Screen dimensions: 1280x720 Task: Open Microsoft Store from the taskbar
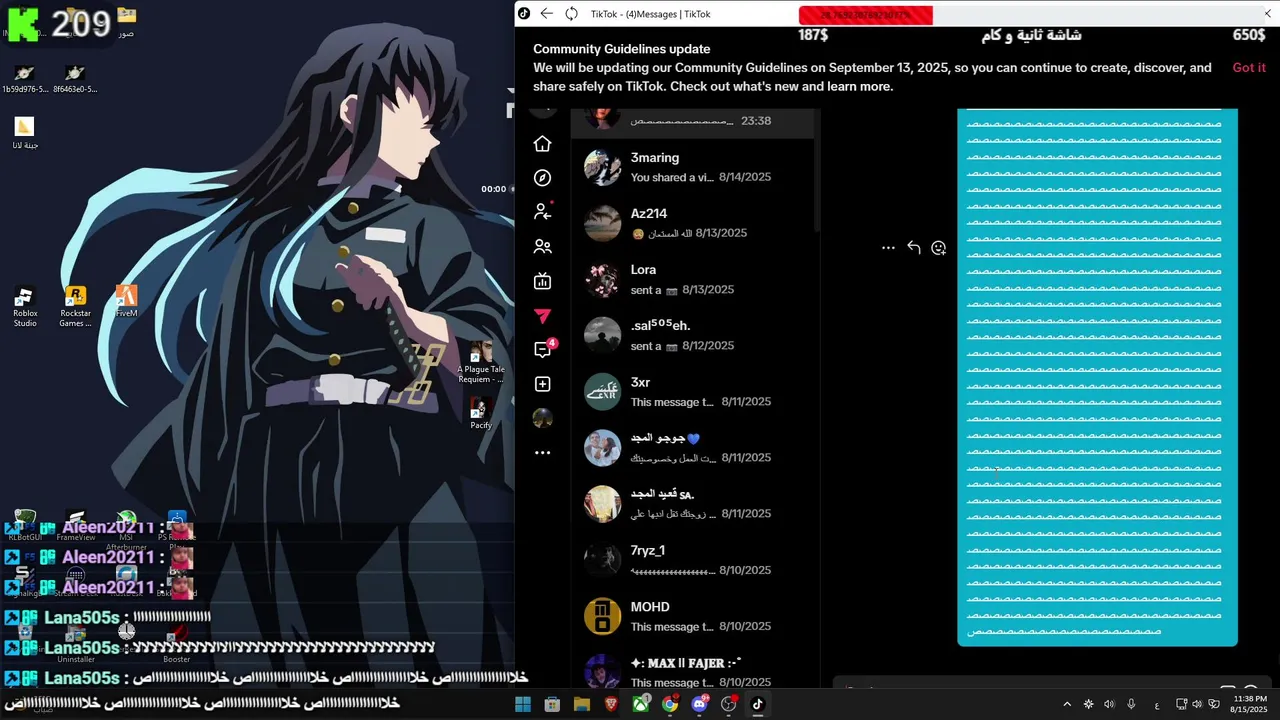(552, 704)
